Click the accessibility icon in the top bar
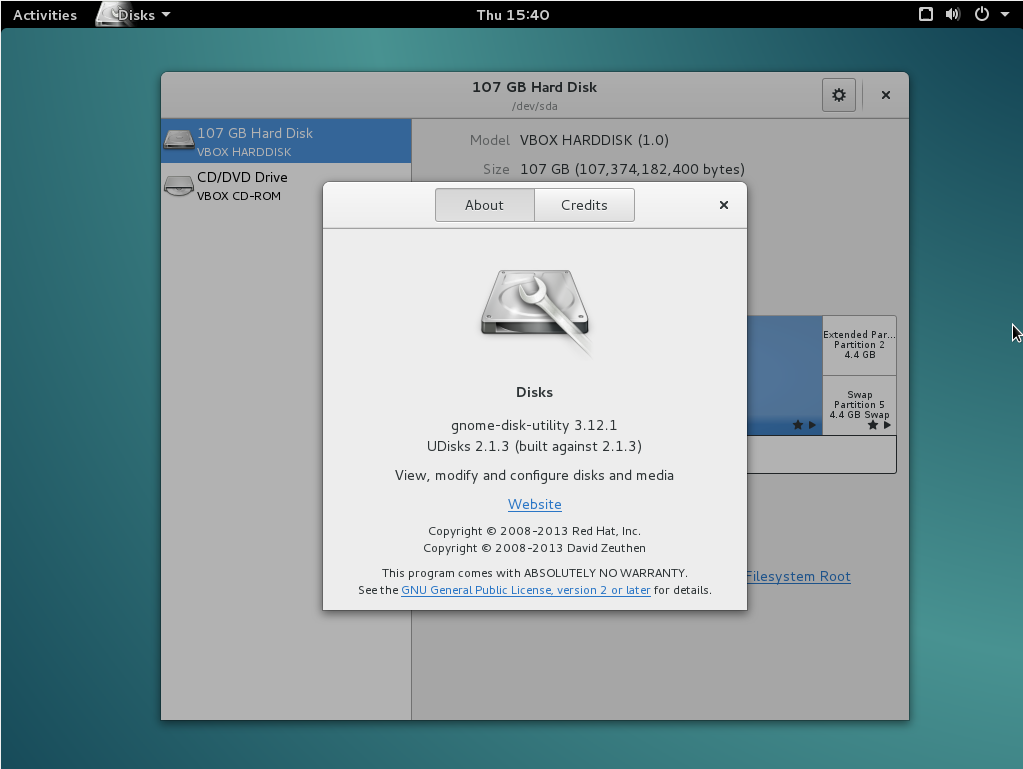 [x=926, y=14]
